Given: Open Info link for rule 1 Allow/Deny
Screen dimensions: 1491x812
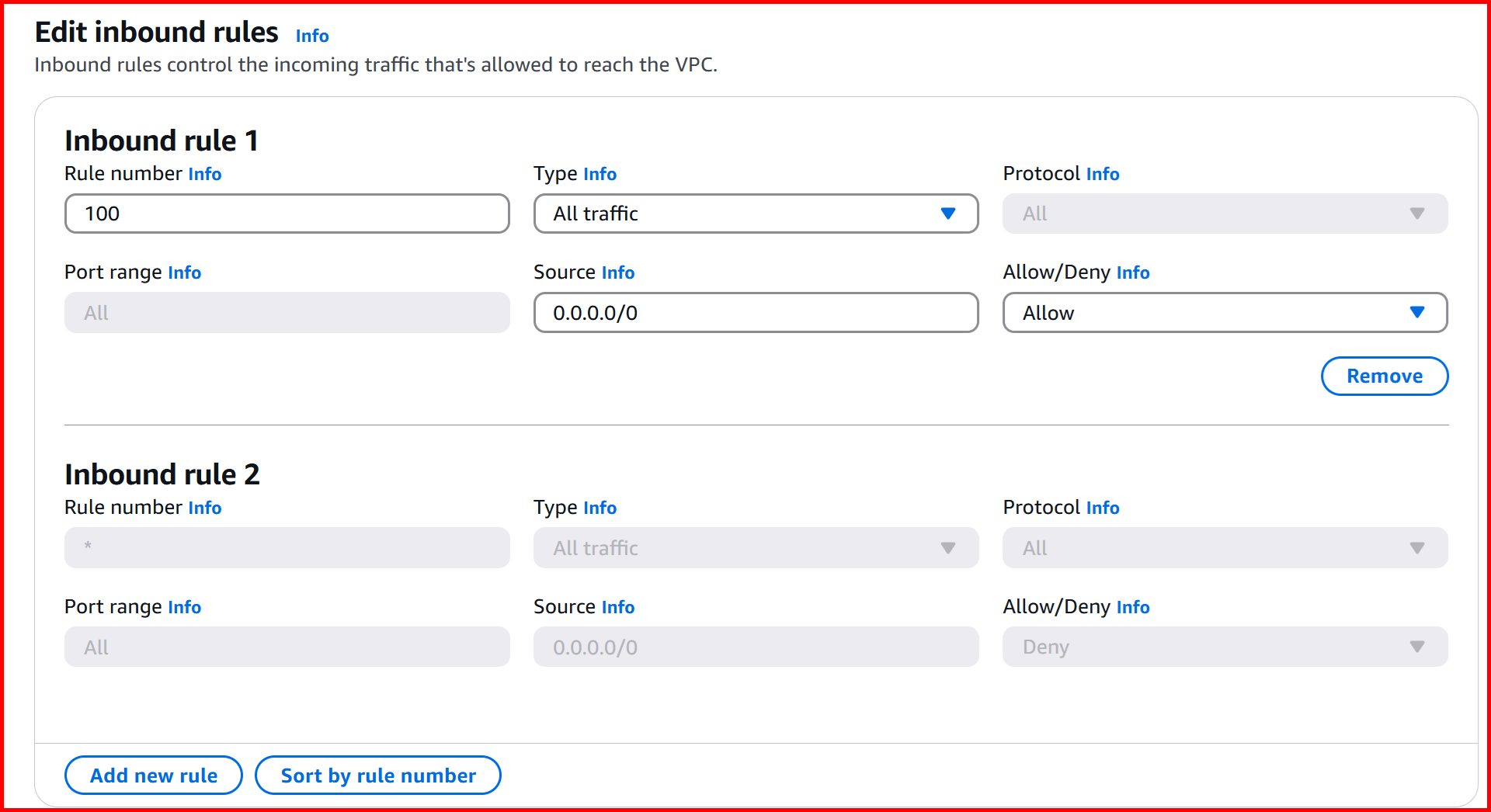Looking at the screenshot, I should [1132, 272].
